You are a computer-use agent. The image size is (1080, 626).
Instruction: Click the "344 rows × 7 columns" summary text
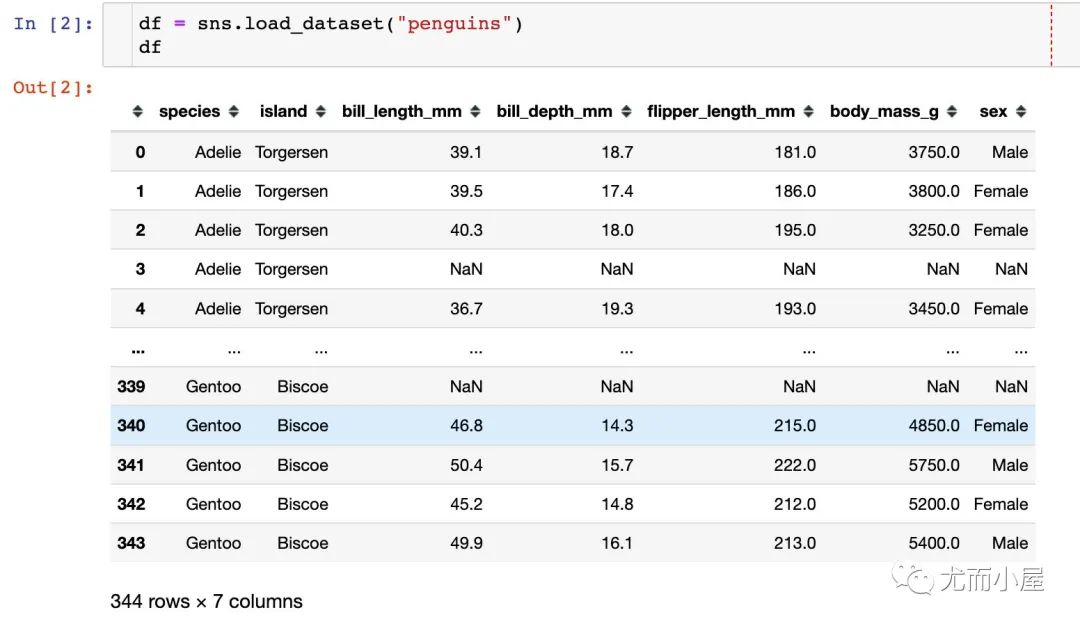(206, 602)
